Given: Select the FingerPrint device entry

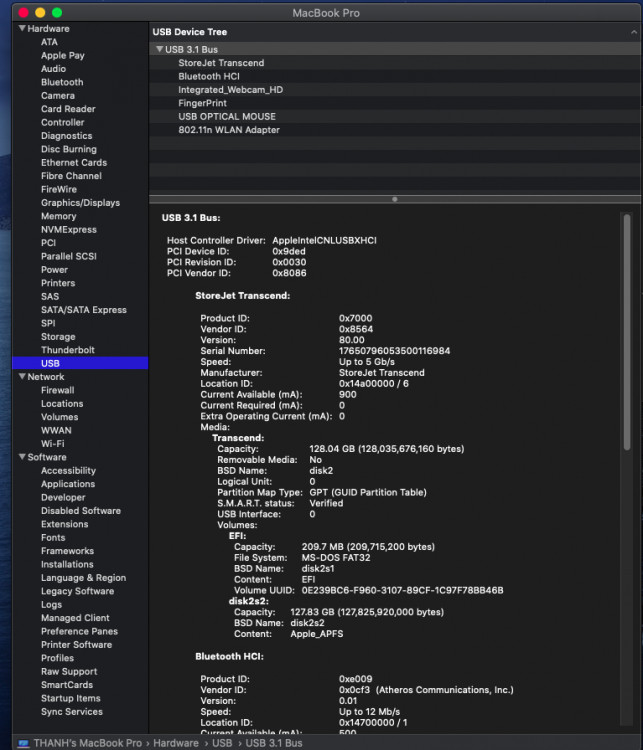Looking at the screenshot, I should tap(202, 103).
